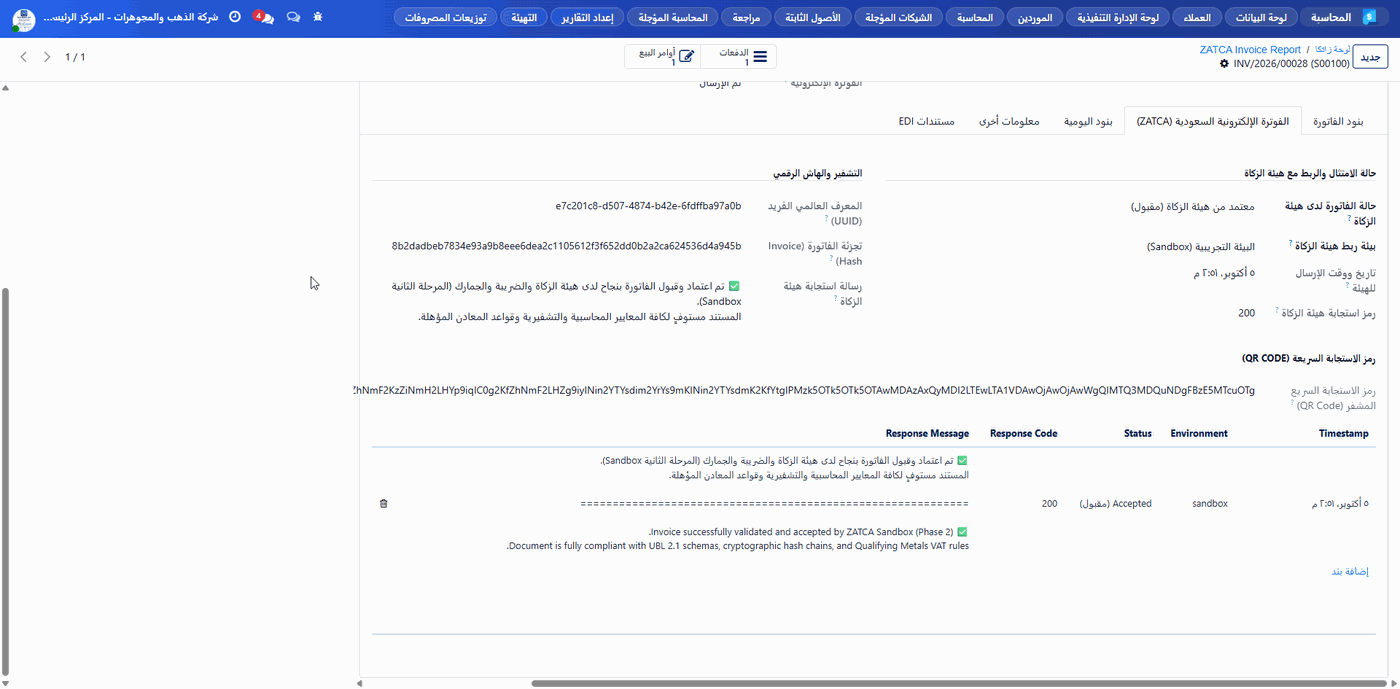This screenshot has width=1400, height=689.
Task: Switch to مستندات EDI tab
Action: [x=927, y=121]
